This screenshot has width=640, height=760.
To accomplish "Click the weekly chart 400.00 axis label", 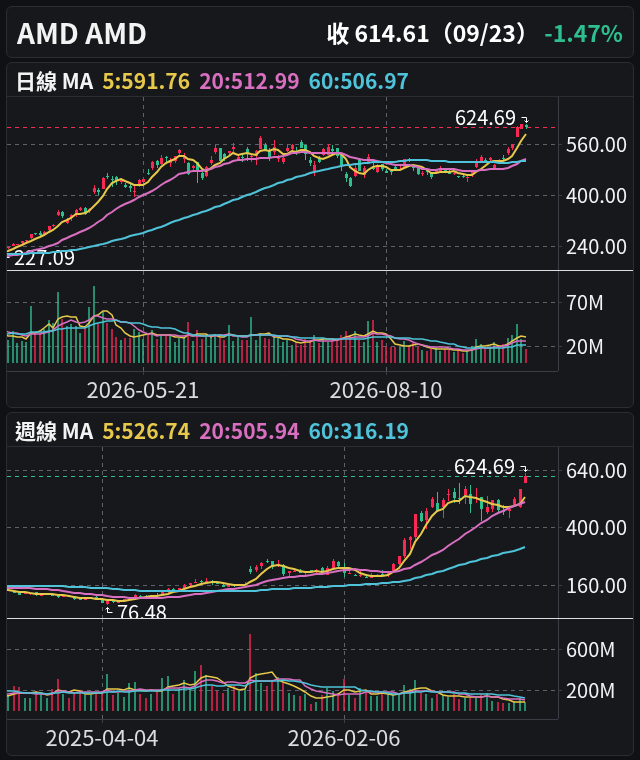I will (x=596, y=528).
